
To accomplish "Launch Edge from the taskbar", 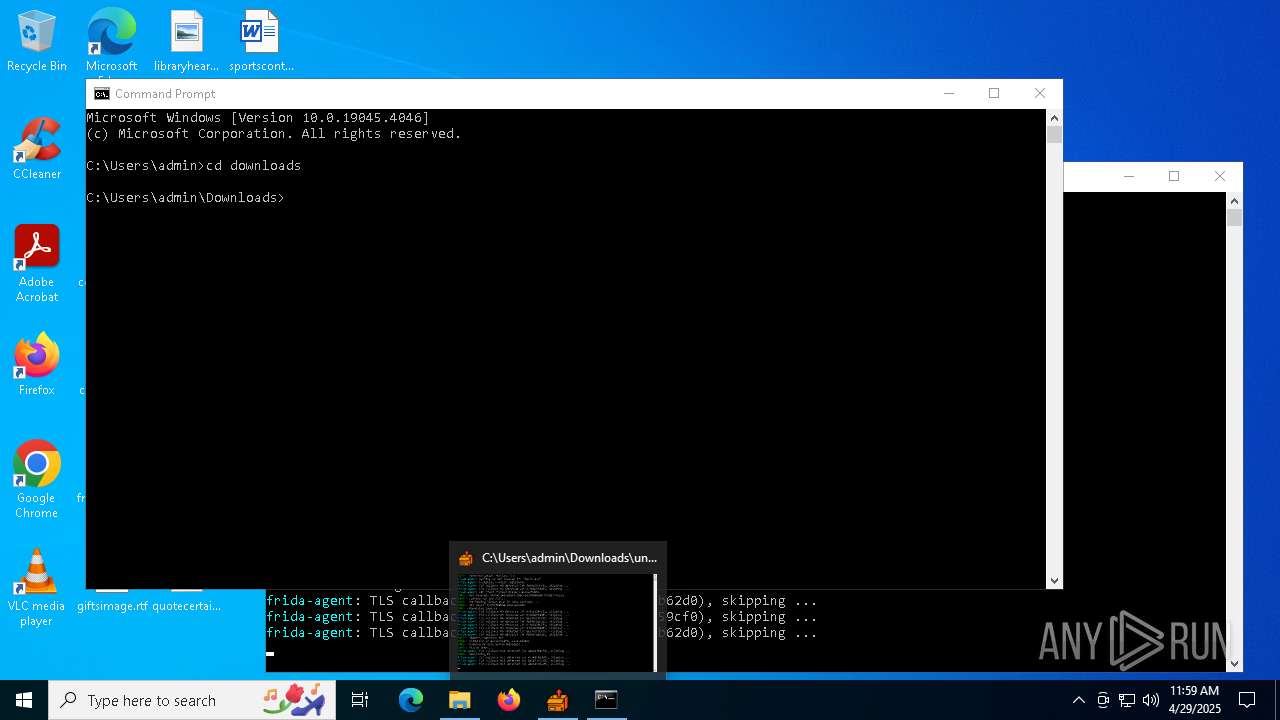I will click(x=411, y=700).
